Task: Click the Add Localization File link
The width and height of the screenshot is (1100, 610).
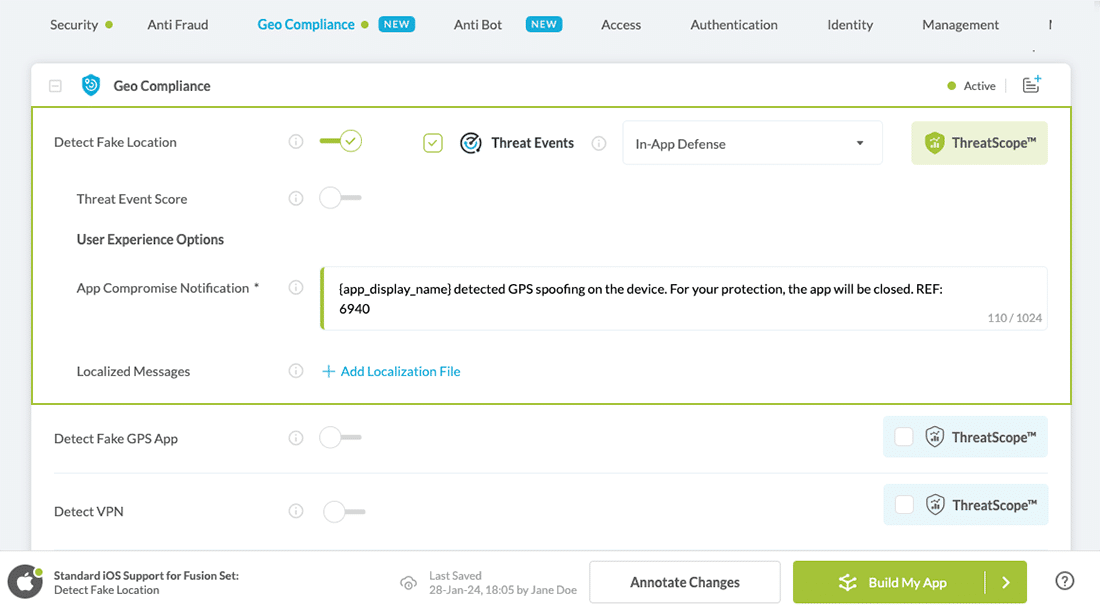Action: click(x=391, y=371)
